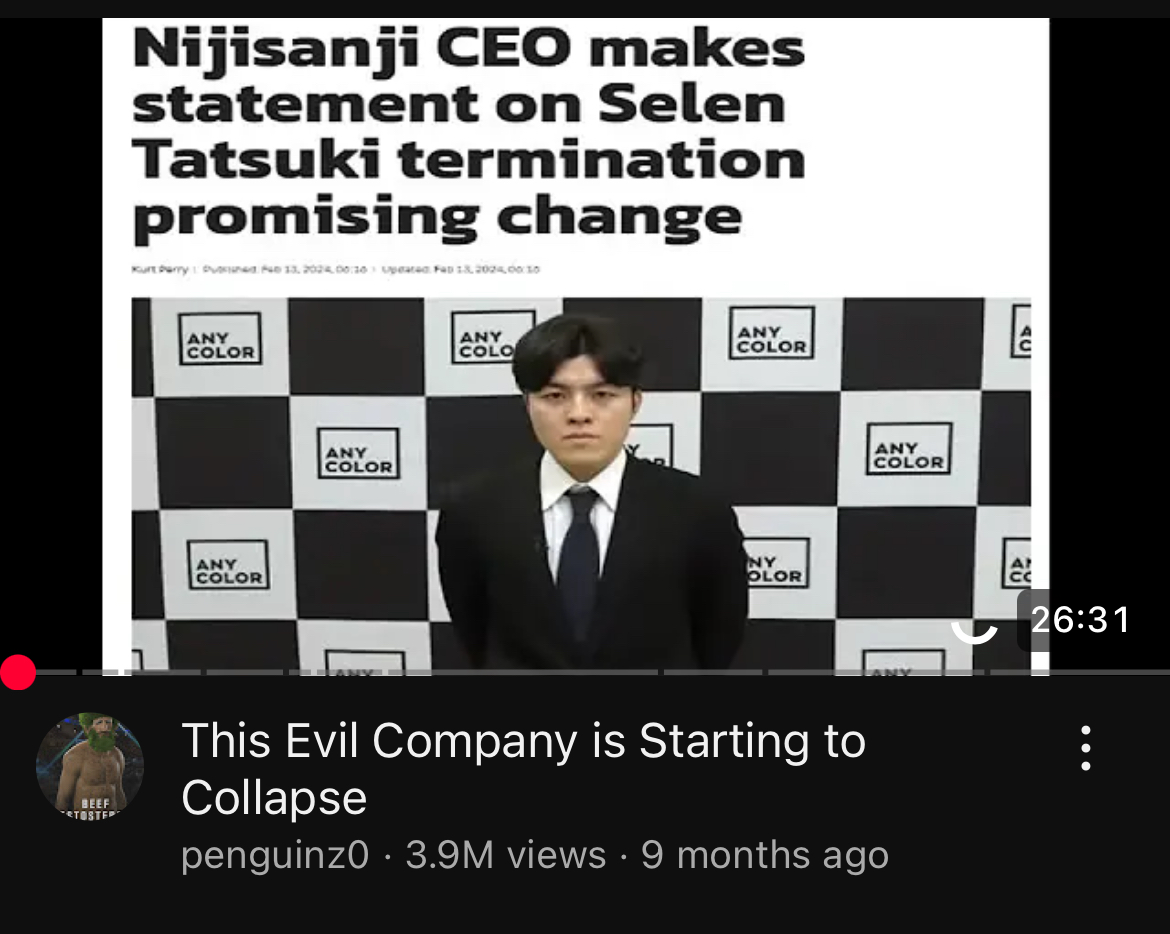Open the penguinz0 channel avatar
Image resolution: width=1170 pixels, height=934 pixels.
click(x=90, y=766)
